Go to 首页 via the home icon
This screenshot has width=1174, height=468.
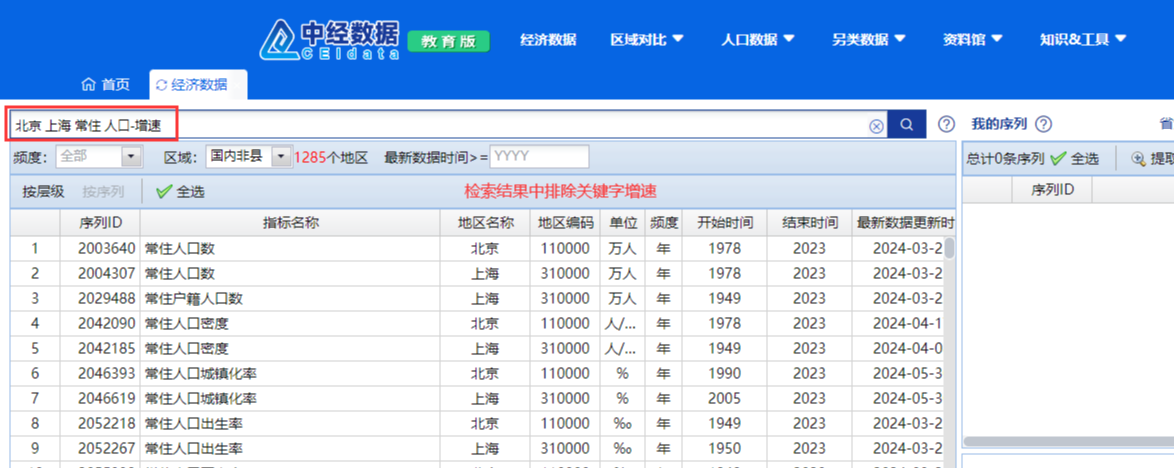click(88, 85)
